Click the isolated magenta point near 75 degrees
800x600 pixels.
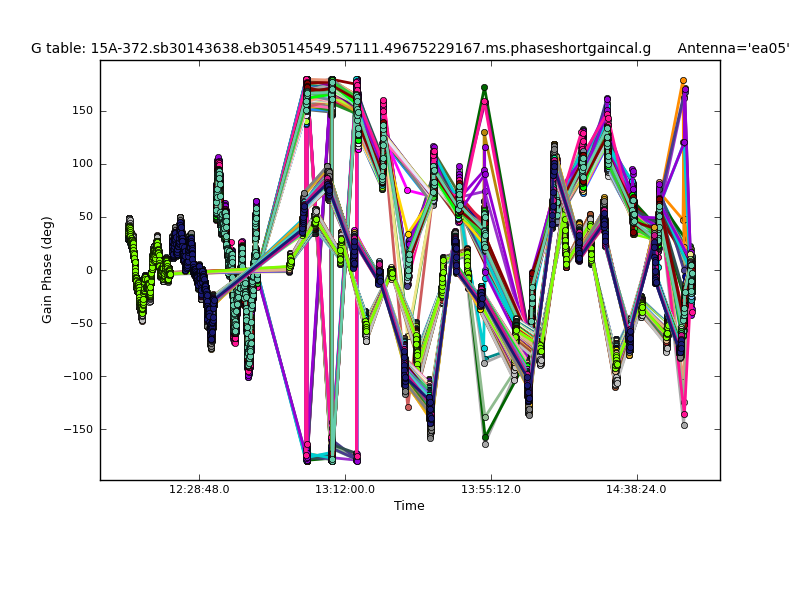point(407,190)
